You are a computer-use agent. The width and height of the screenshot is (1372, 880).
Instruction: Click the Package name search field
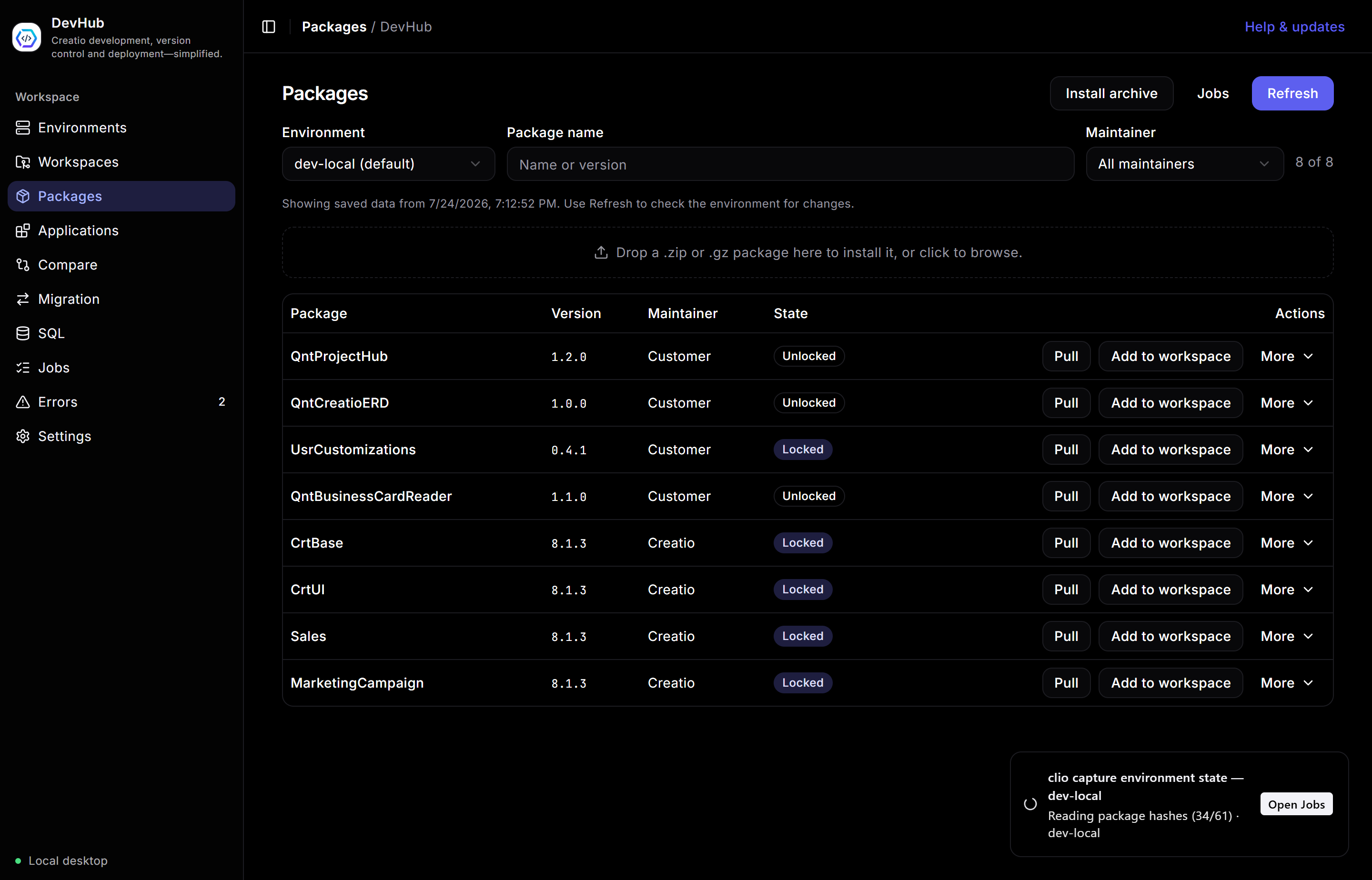(x=790, y=164)
